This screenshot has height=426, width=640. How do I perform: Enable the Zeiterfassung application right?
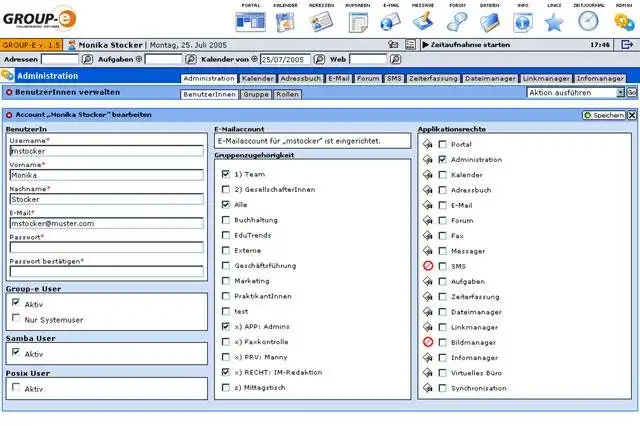click(442, 297)
